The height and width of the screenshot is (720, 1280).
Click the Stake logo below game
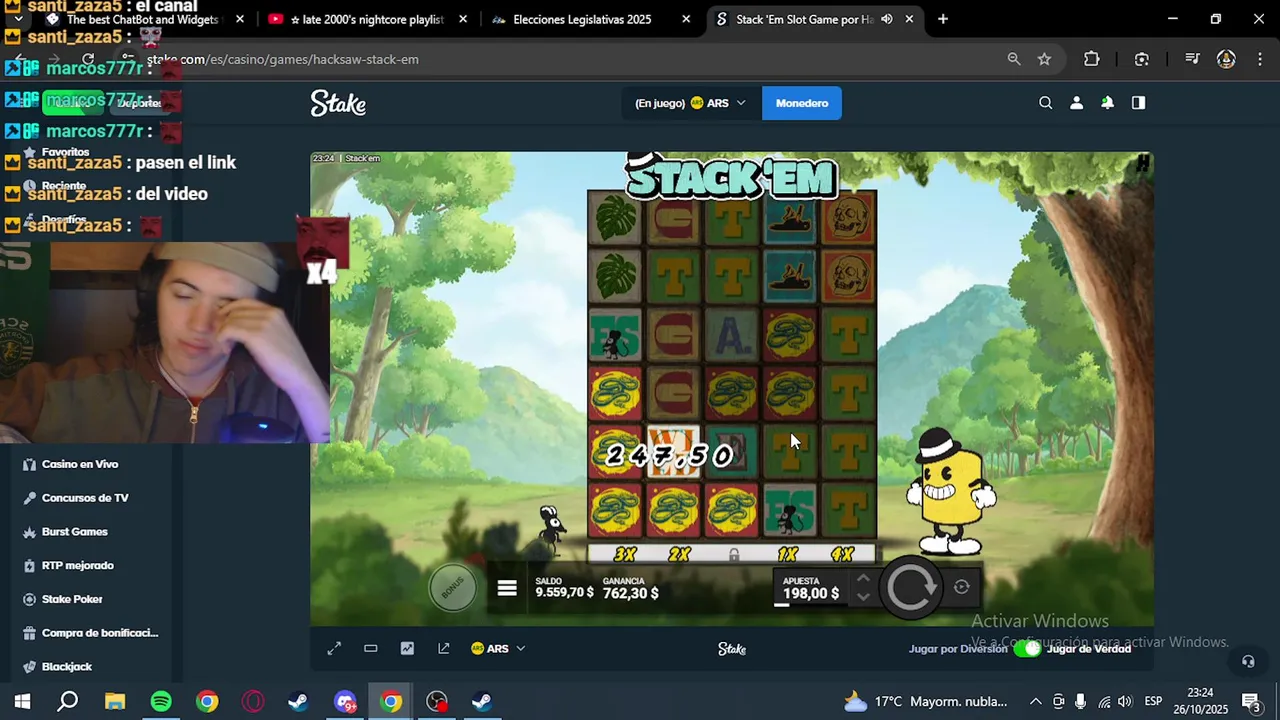click(732, 649)
